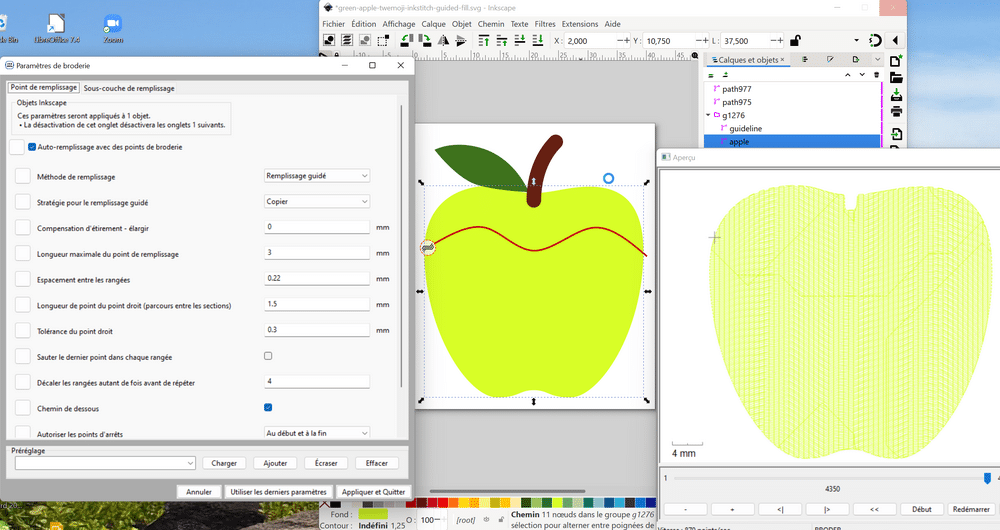Viewport: 1000px width, 530px height.
Task: Click the Aperçu stitch position slider handle
Action: 987,478
